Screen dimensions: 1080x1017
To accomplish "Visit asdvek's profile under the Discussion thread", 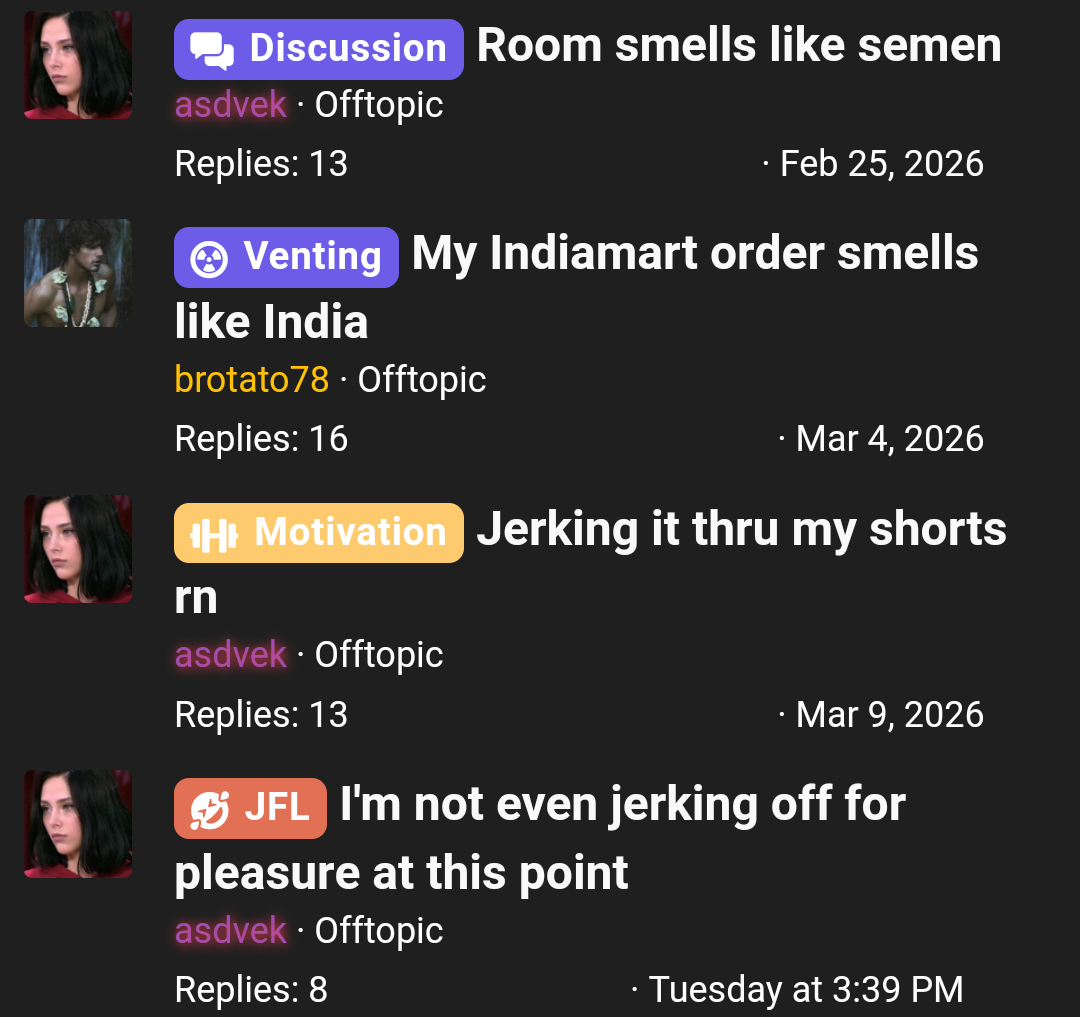I will tap(231, 105).
